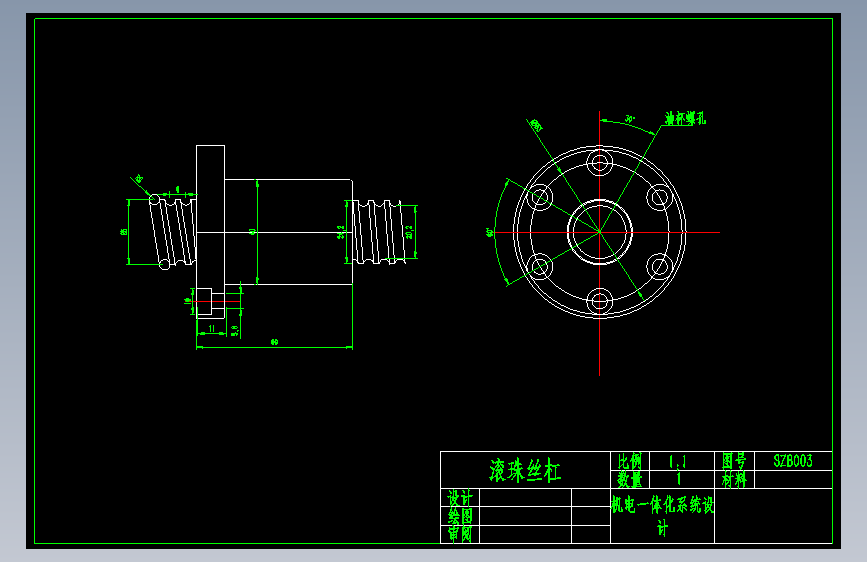867x562 pixels.
Task: Click the center bore circle of the flange
Action: 599,232
